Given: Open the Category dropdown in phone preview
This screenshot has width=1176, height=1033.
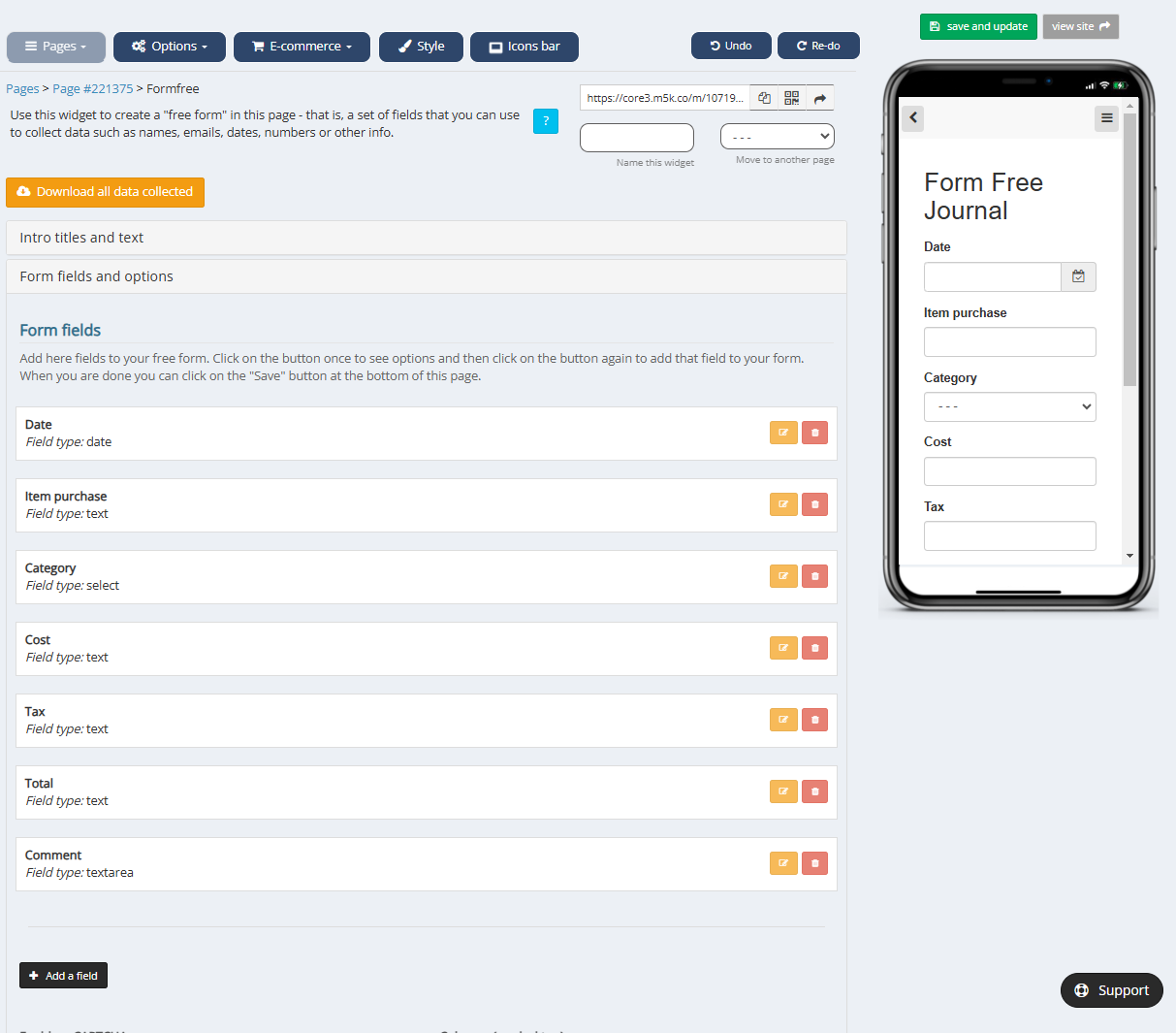Looking at the screenshot, I should click(1009, 406).
